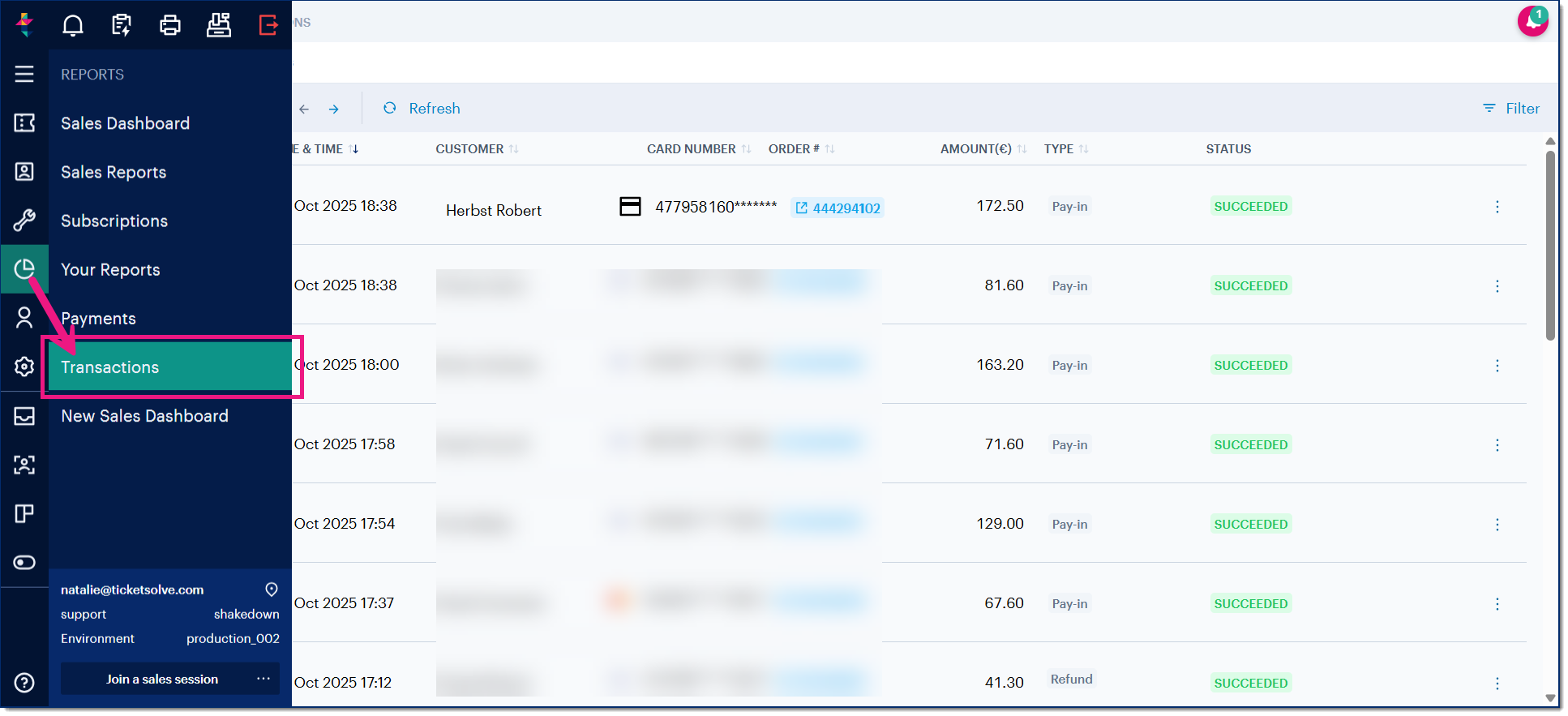This screenshot has width=1568, height=716.
Task: Sort by Card Number column
Action: point(699,149)
